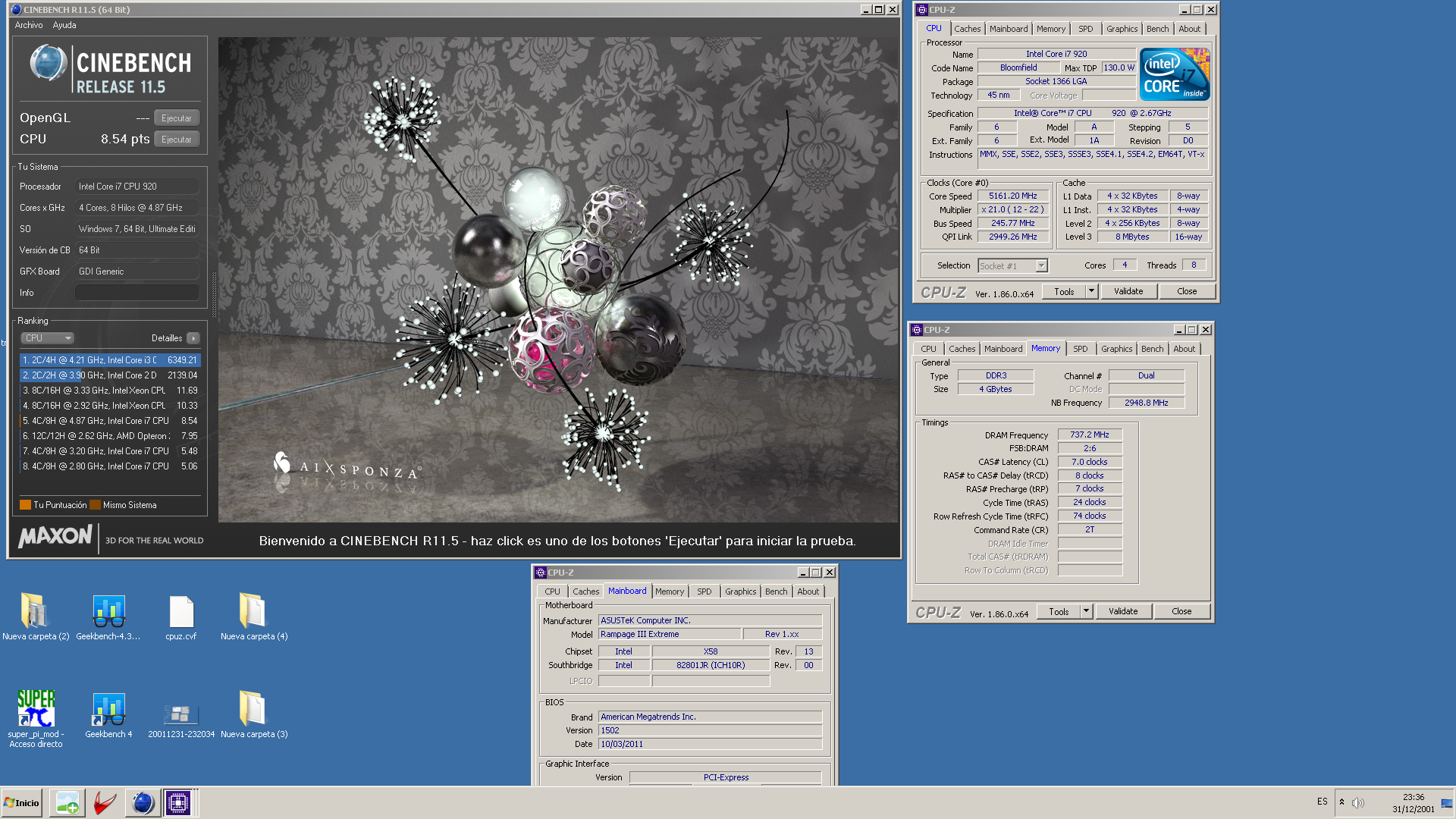
Task: Switch to CPU tab in Memory CPU-Z
Action: point(928,349)
